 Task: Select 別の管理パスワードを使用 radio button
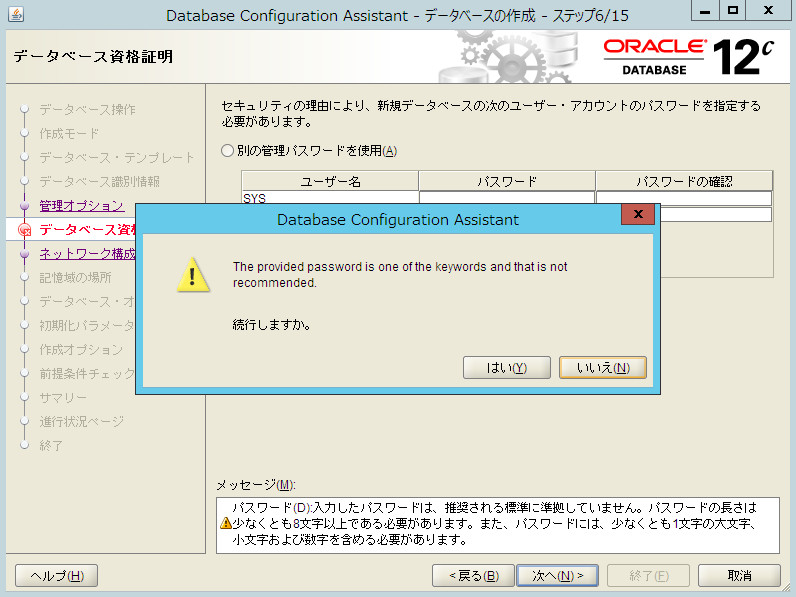[x=227, y=151]
